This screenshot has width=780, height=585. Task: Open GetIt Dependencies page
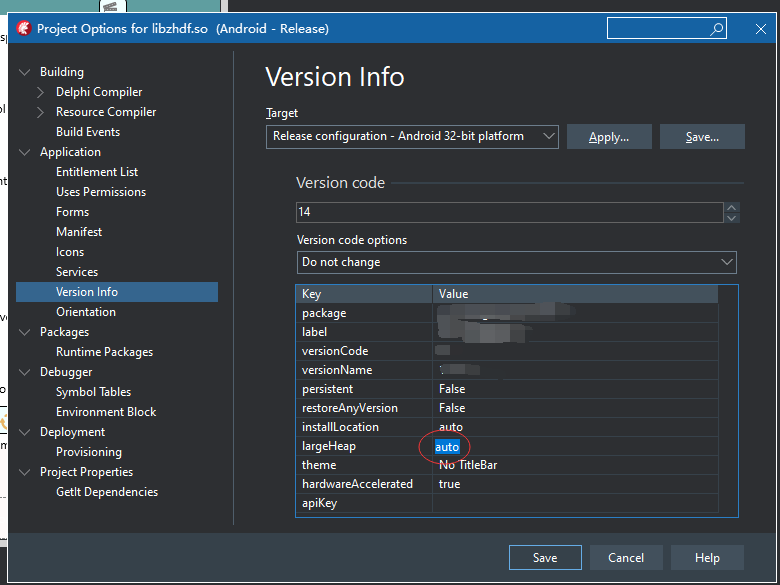(107, 492)
